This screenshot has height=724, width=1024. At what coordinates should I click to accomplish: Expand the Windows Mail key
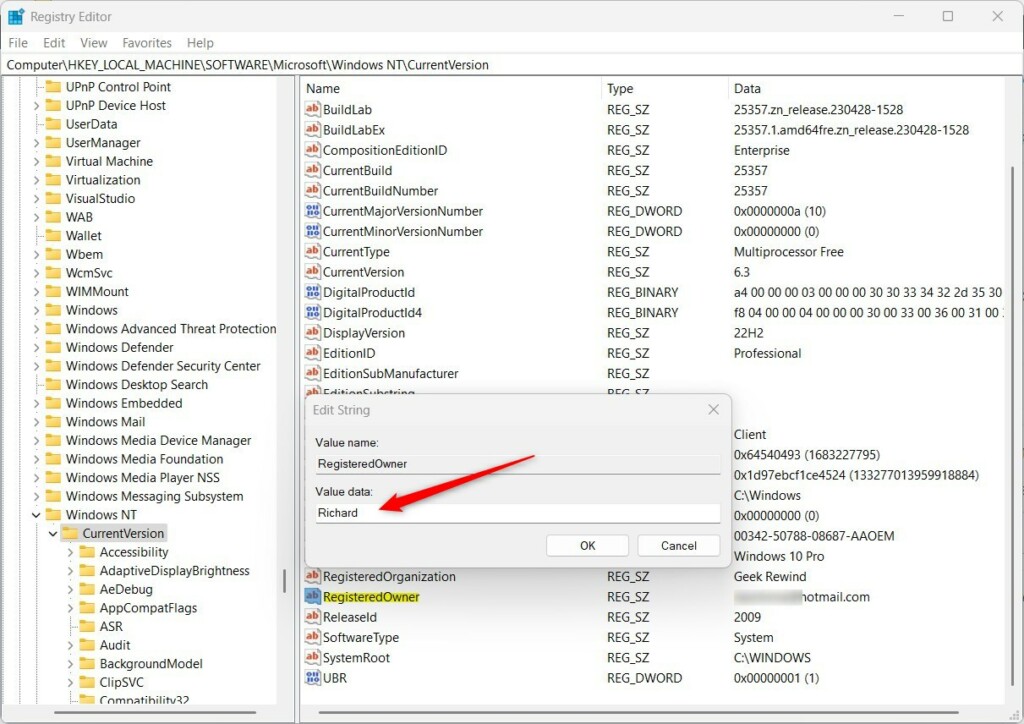[x=37, y=422]
